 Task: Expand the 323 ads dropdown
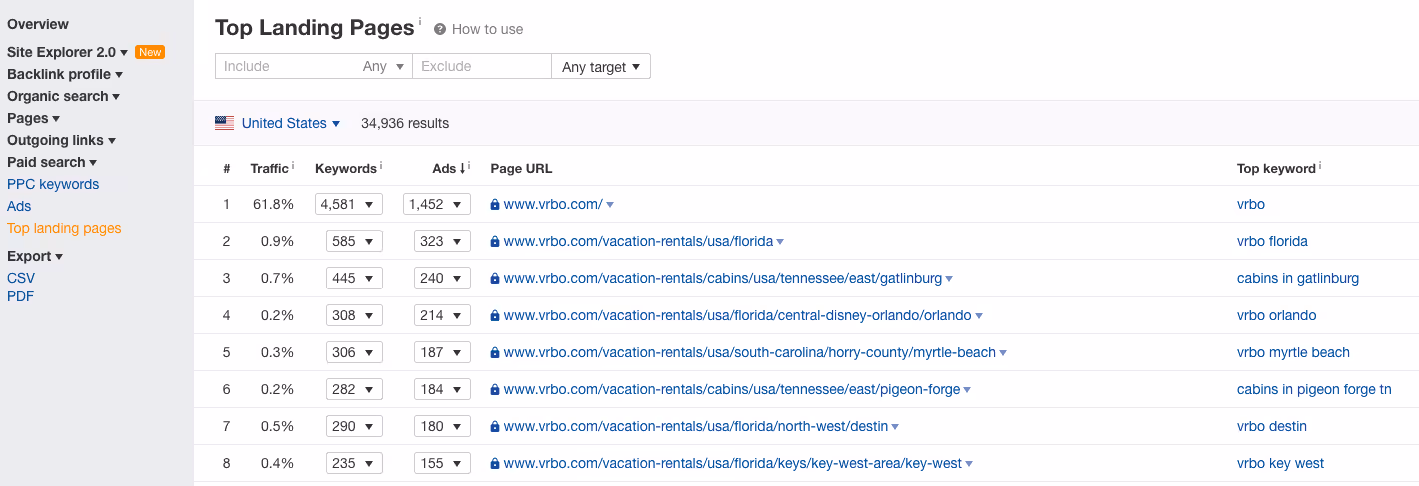tap(442, 241)
